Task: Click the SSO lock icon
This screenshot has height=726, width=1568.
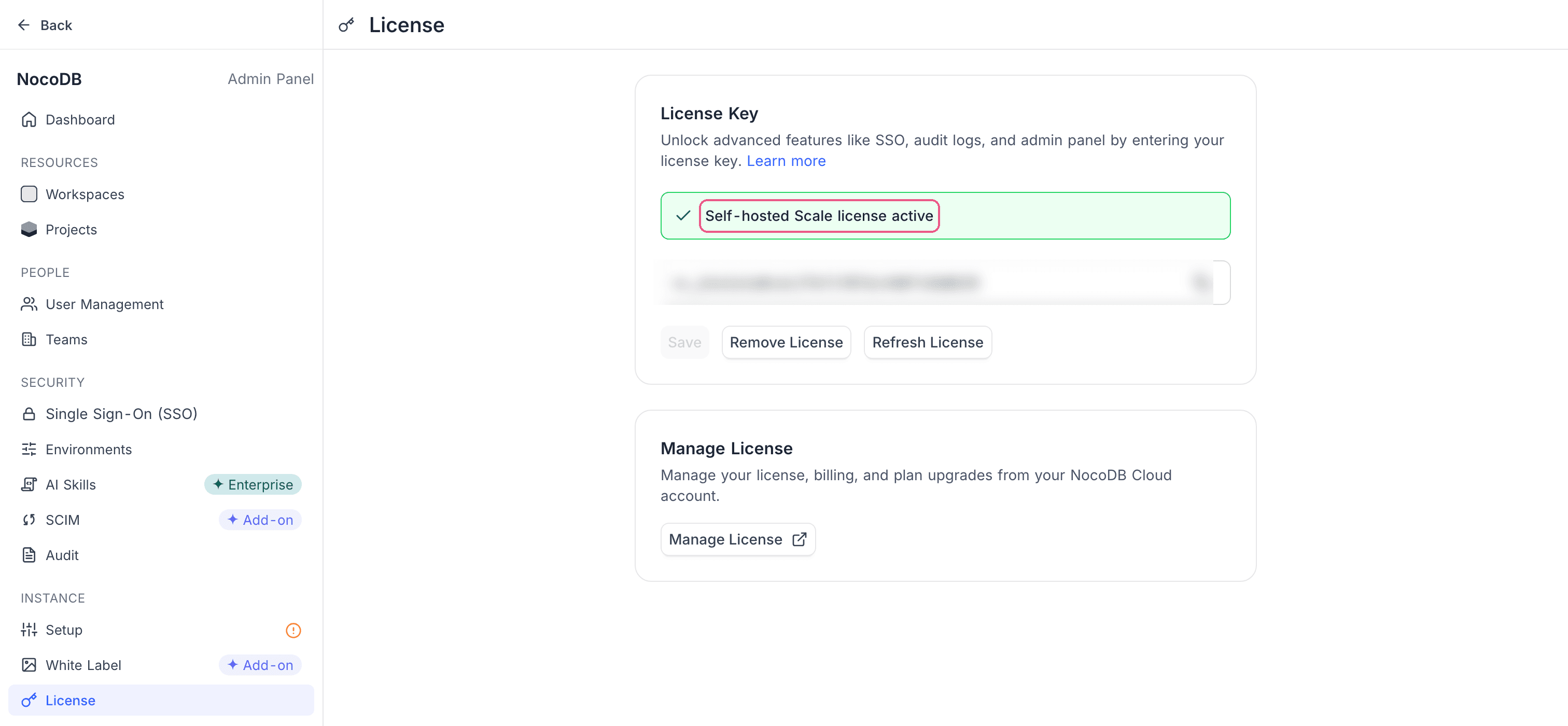Action: tap(29, 414)
